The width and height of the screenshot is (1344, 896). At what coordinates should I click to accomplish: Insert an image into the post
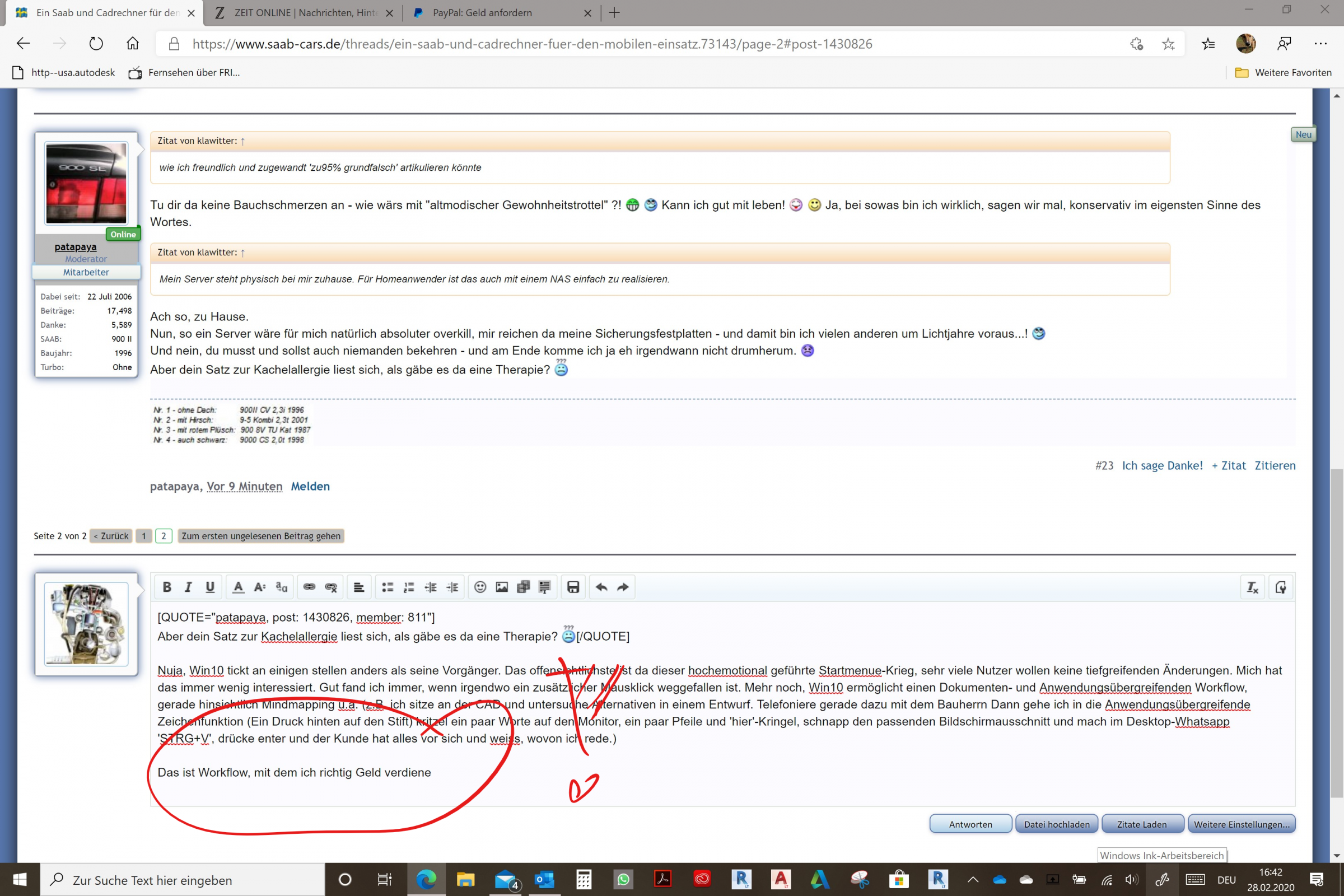(502, 587)
